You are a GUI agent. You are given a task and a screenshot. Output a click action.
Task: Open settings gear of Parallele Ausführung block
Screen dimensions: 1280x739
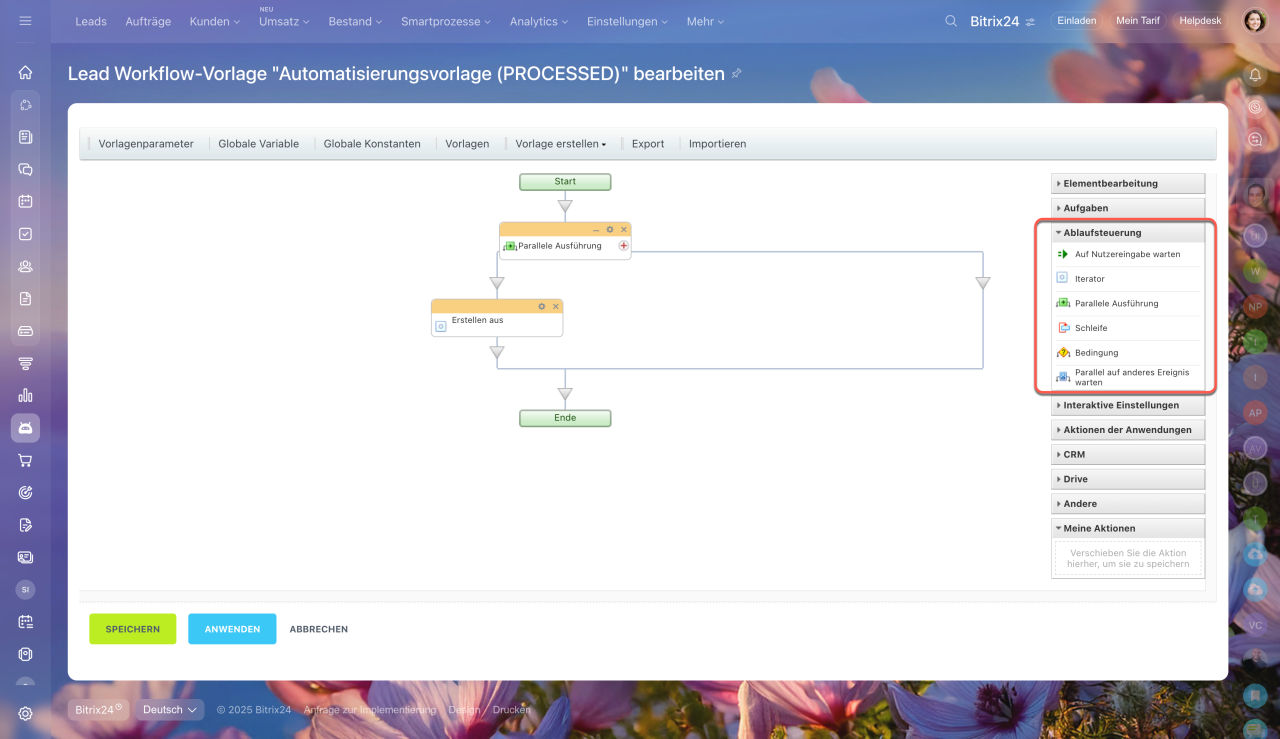point(610,229)
